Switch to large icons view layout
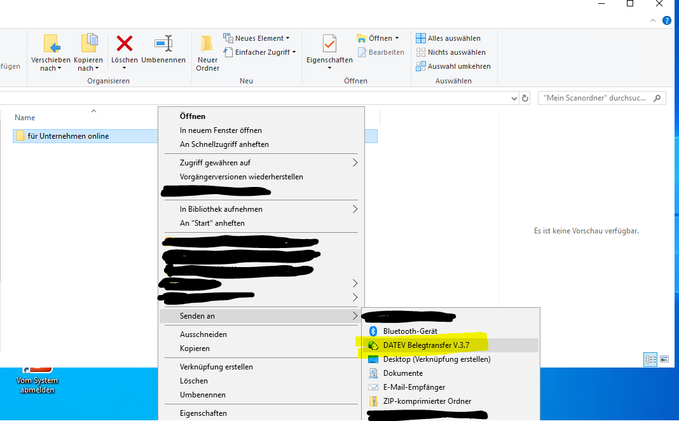Viewport: 679px width, 421px height. [664, 359]
